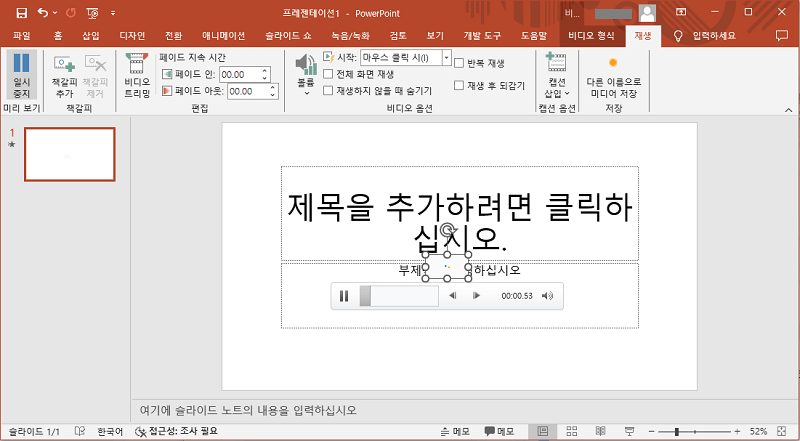This screenshot has width=800, height=441.
Task: Click the Save icon in quick access toolbar
Action: pyautogui.click(x=21, y=13)
